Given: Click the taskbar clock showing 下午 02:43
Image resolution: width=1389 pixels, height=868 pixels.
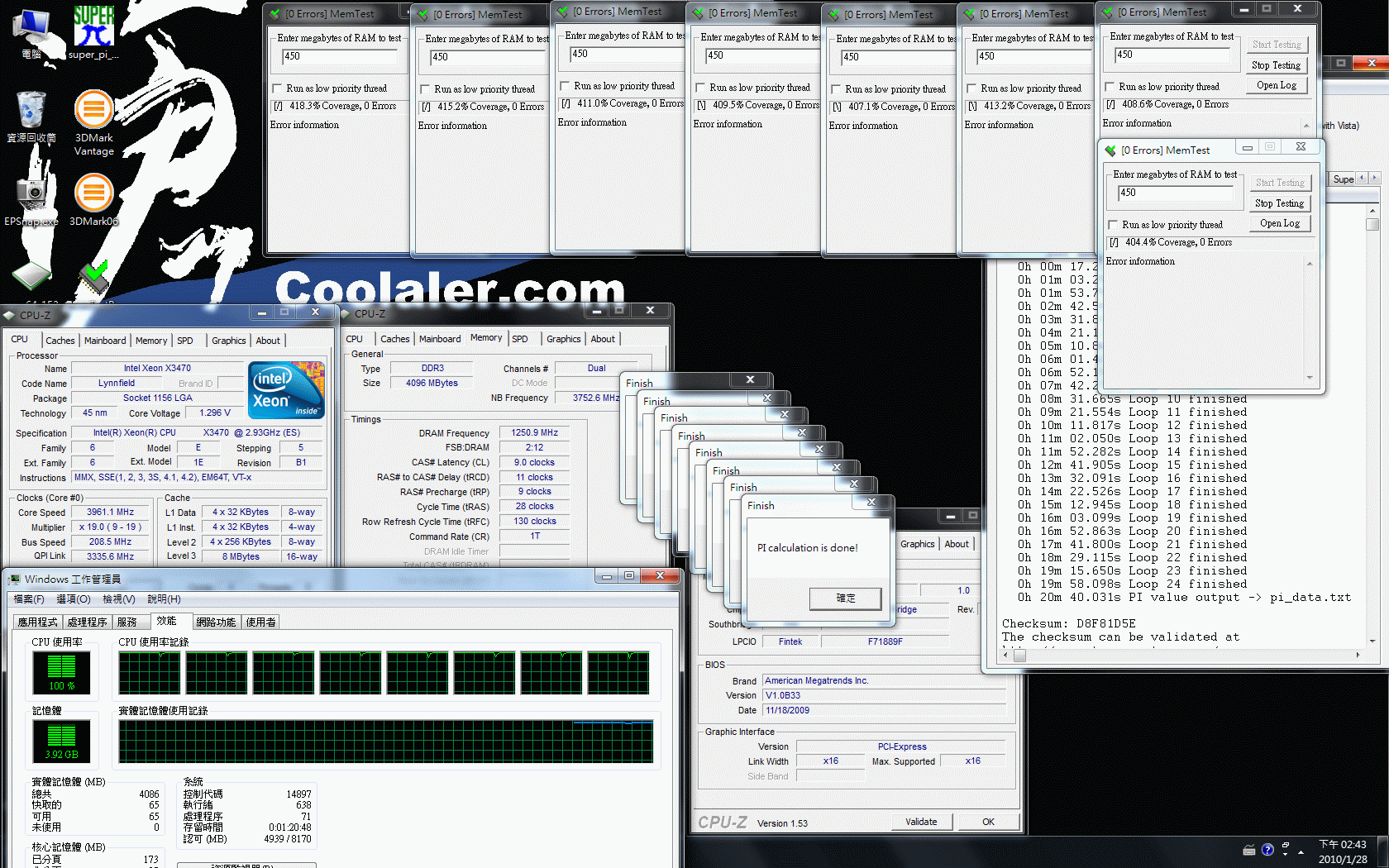Looking at the screenshot, I should tap(1343, 852).
